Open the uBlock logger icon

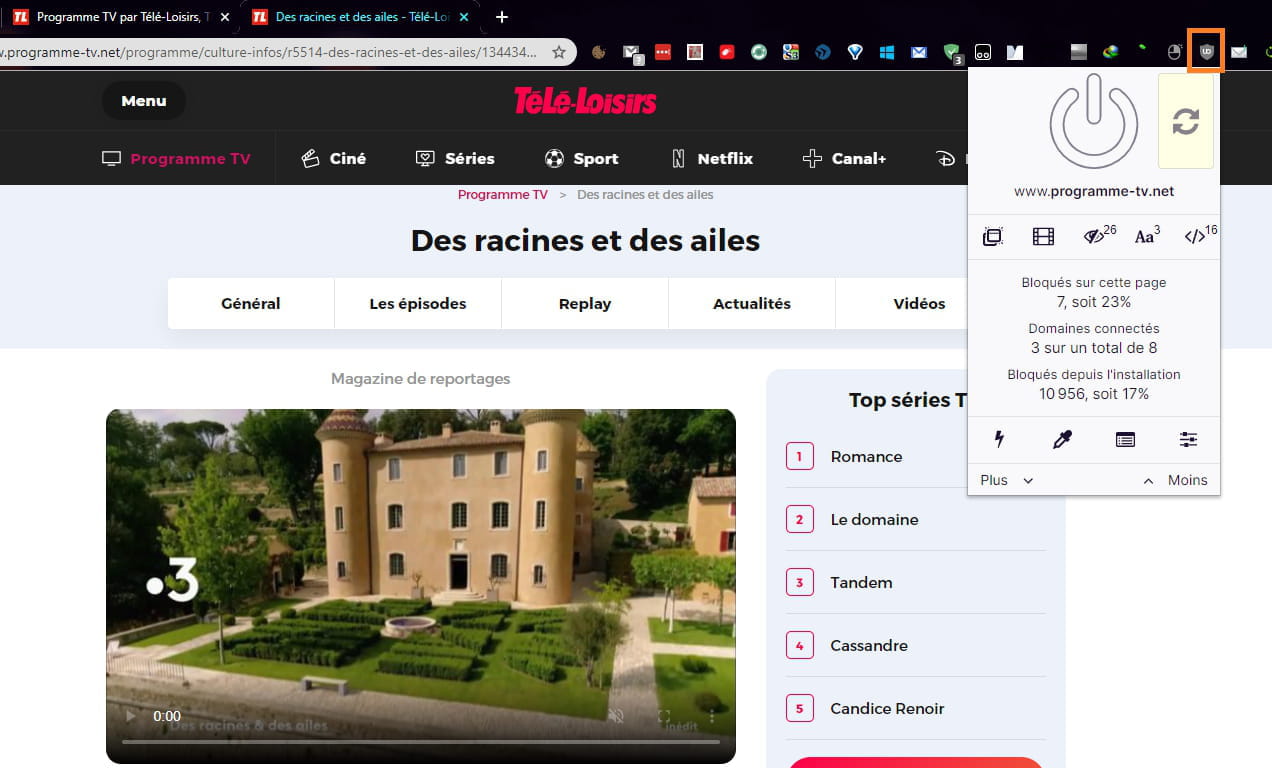tap(1125, 439)
